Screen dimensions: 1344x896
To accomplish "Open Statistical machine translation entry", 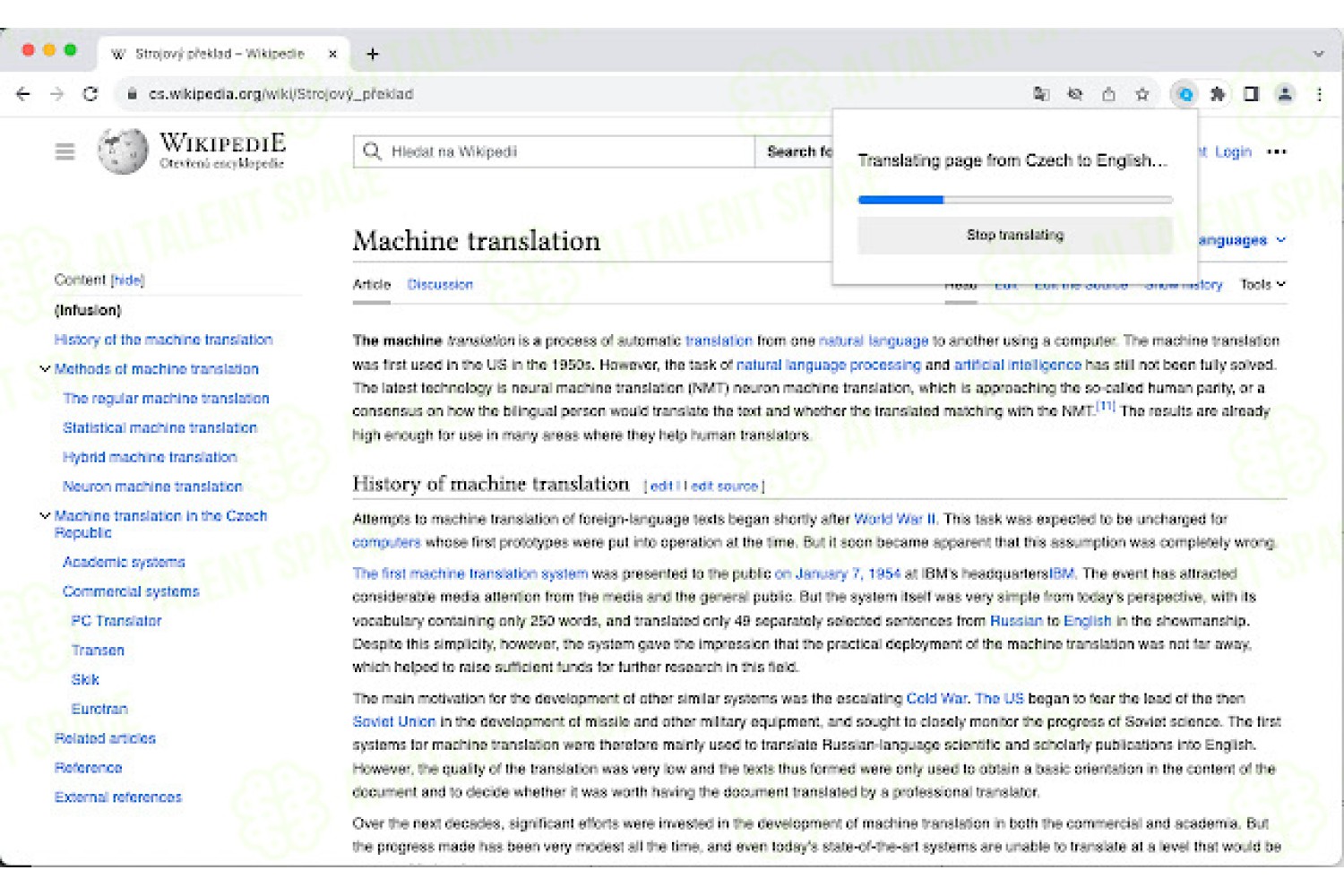I will coord(159,428).
